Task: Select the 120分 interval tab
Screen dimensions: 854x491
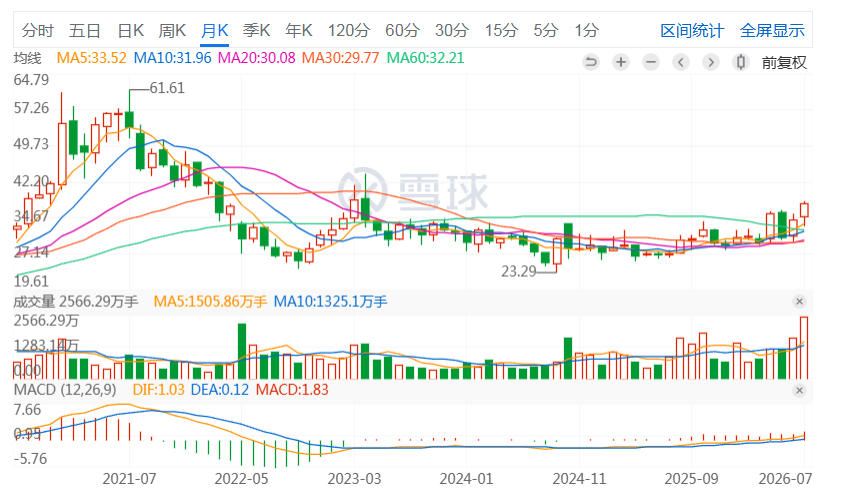Action: [x=349, y=30]
